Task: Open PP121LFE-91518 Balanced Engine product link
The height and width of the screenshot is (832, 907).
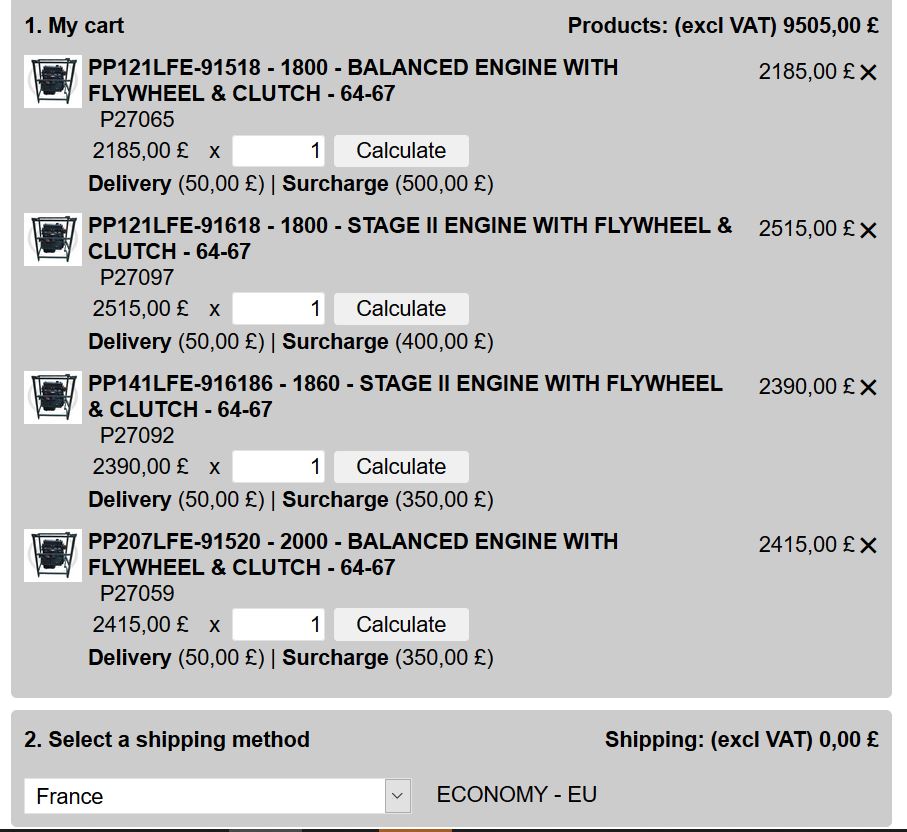Action: point(353,80)
